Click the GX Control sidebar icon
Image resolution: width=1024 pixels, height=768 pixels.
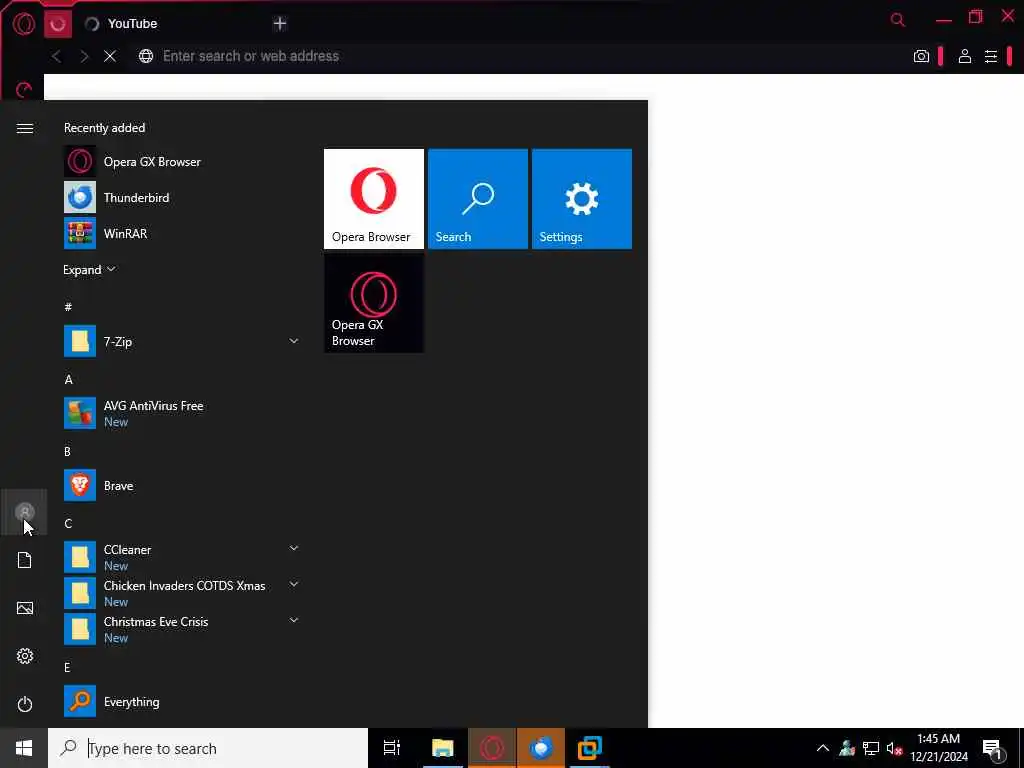24,89
